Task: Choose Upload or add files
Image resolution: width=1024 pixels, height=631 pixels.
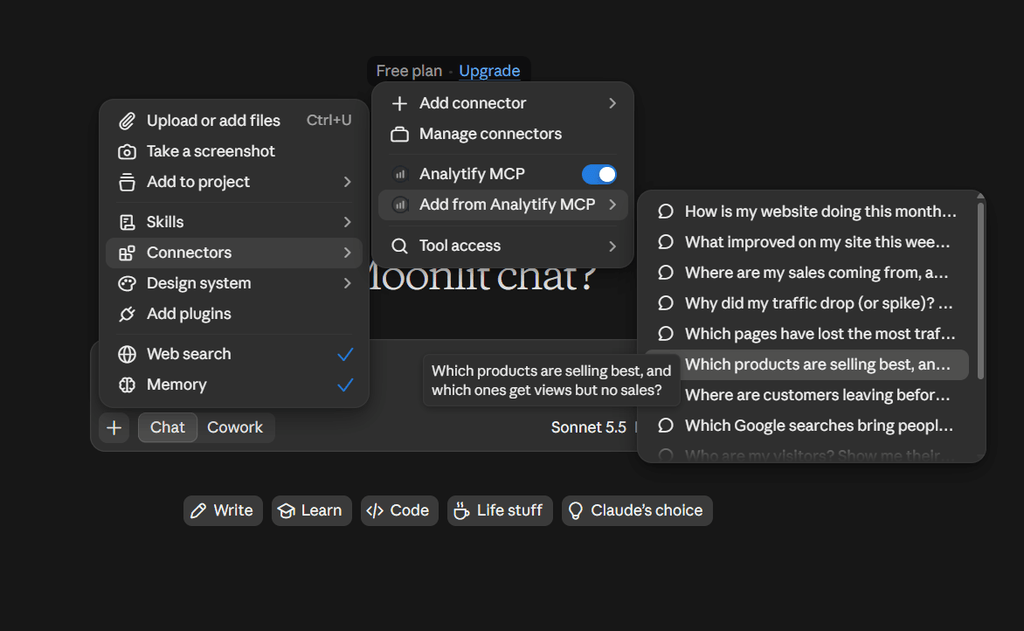Action: tap(234, 121)
